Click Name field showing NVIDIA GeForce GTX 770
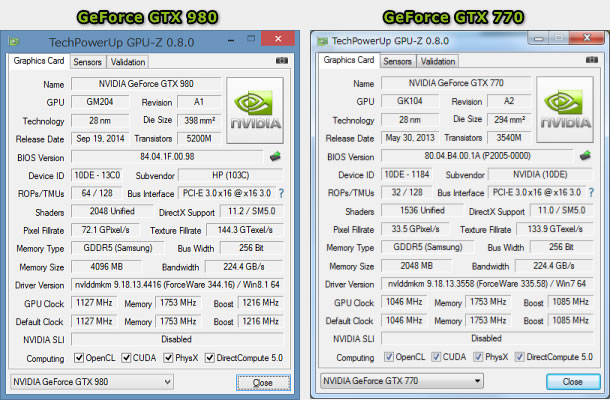The image size is (610, 400). coord(456,83)
